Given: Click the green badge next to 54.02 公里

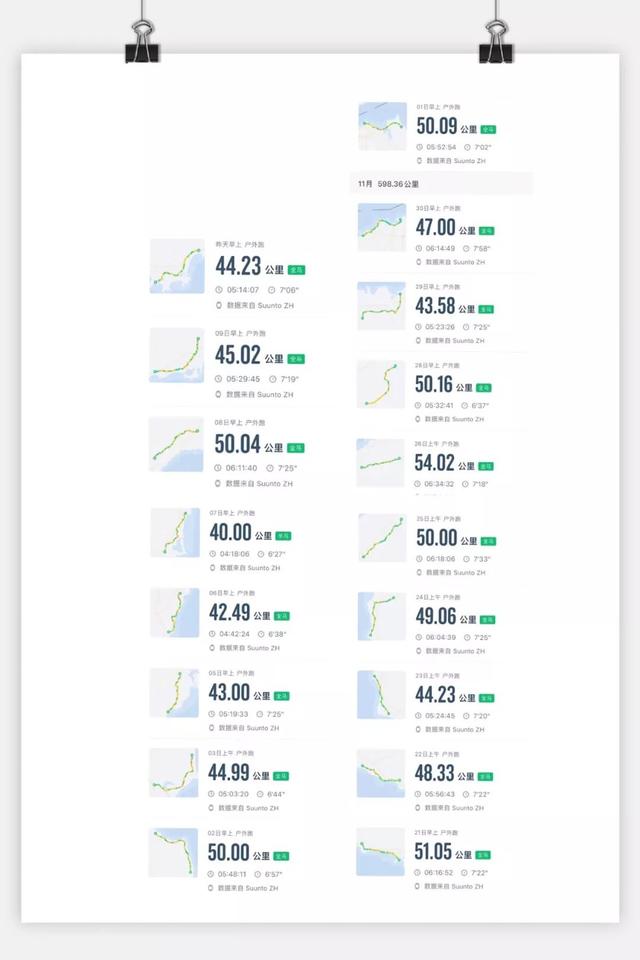Looking at the screenshot, I should (486, 467).
